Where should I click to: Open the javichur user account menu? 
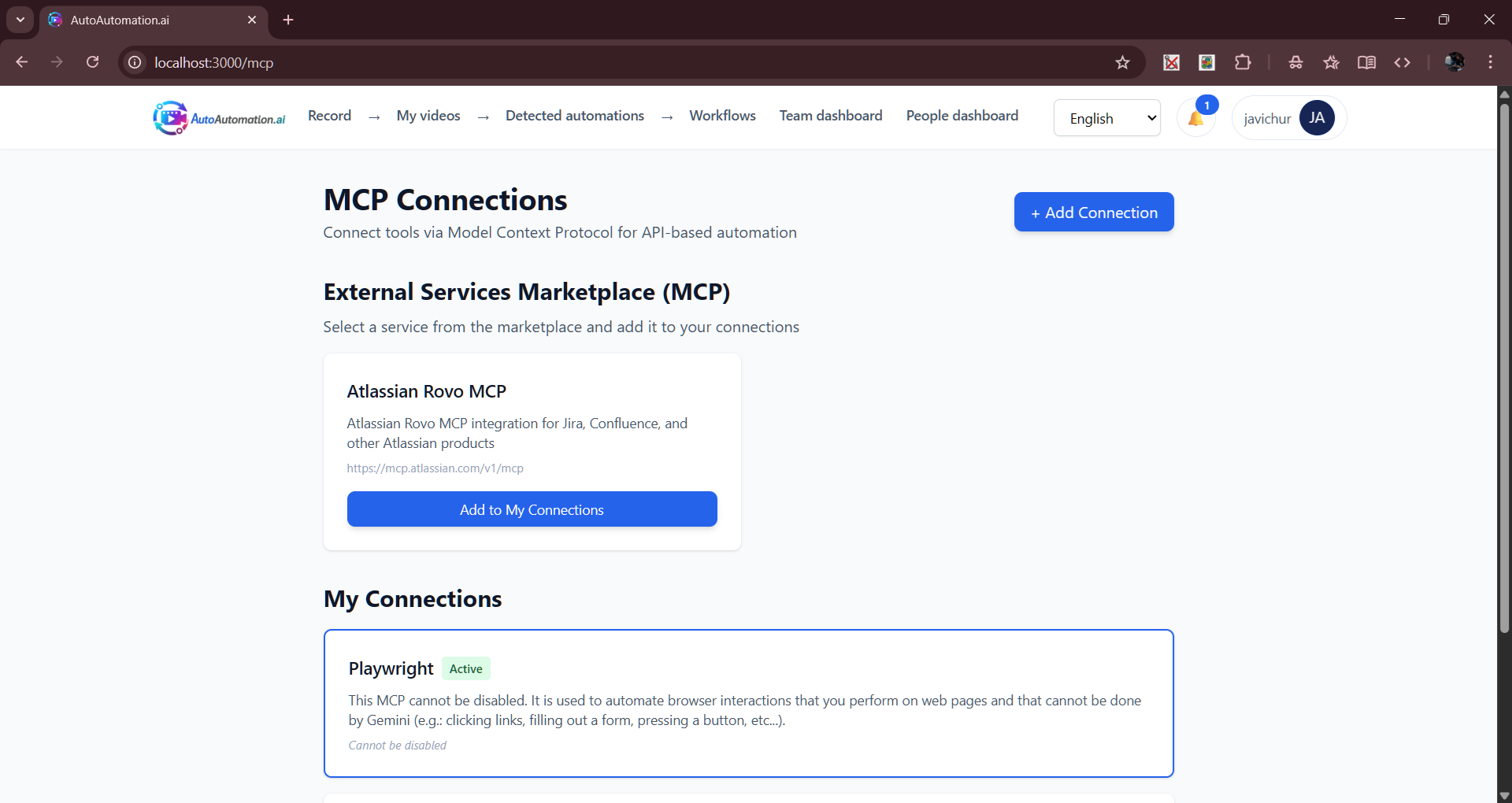pos(1288,118)
